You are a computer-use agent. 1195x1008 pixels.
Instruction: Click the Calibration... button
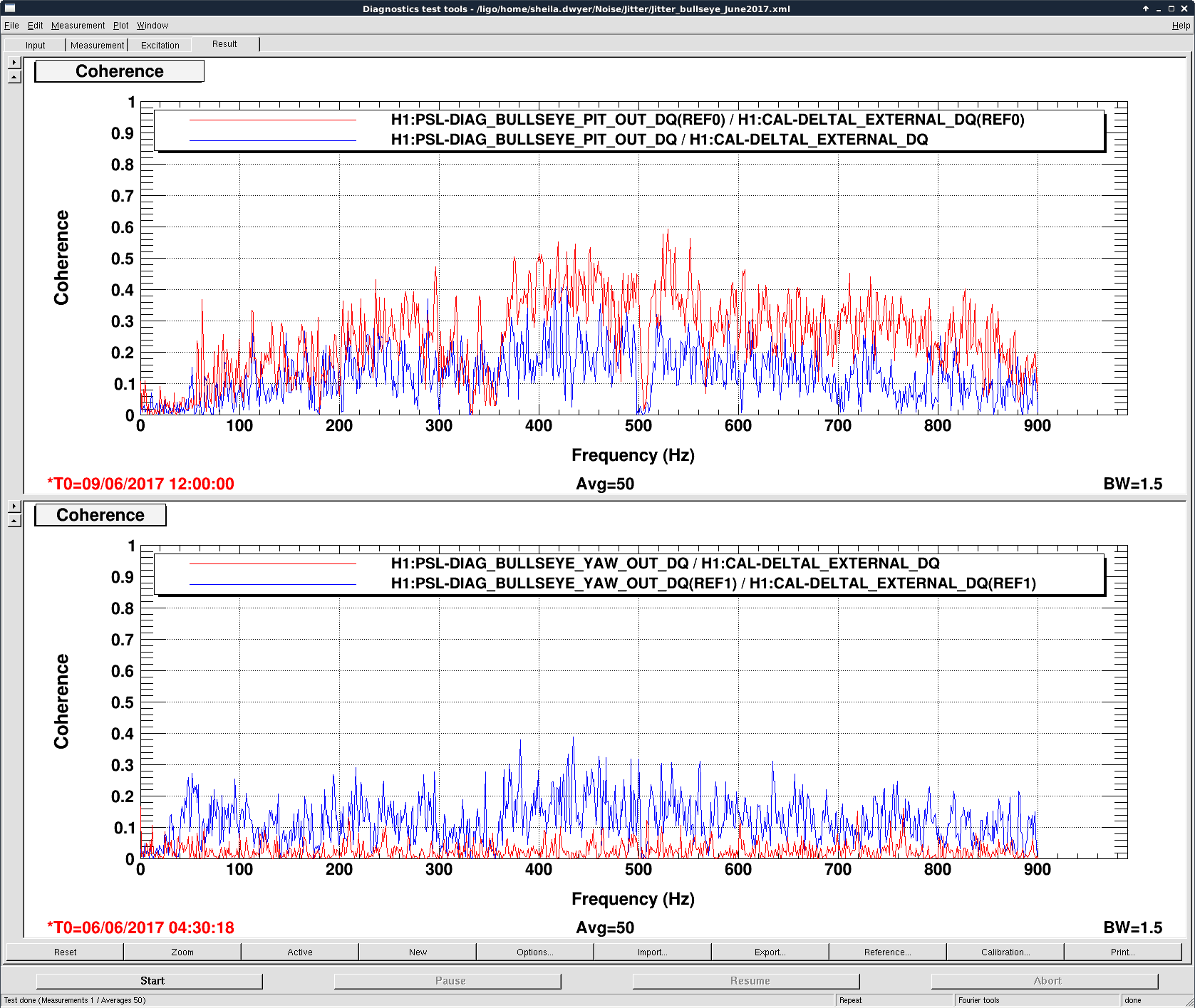[x=1005, y=952]
